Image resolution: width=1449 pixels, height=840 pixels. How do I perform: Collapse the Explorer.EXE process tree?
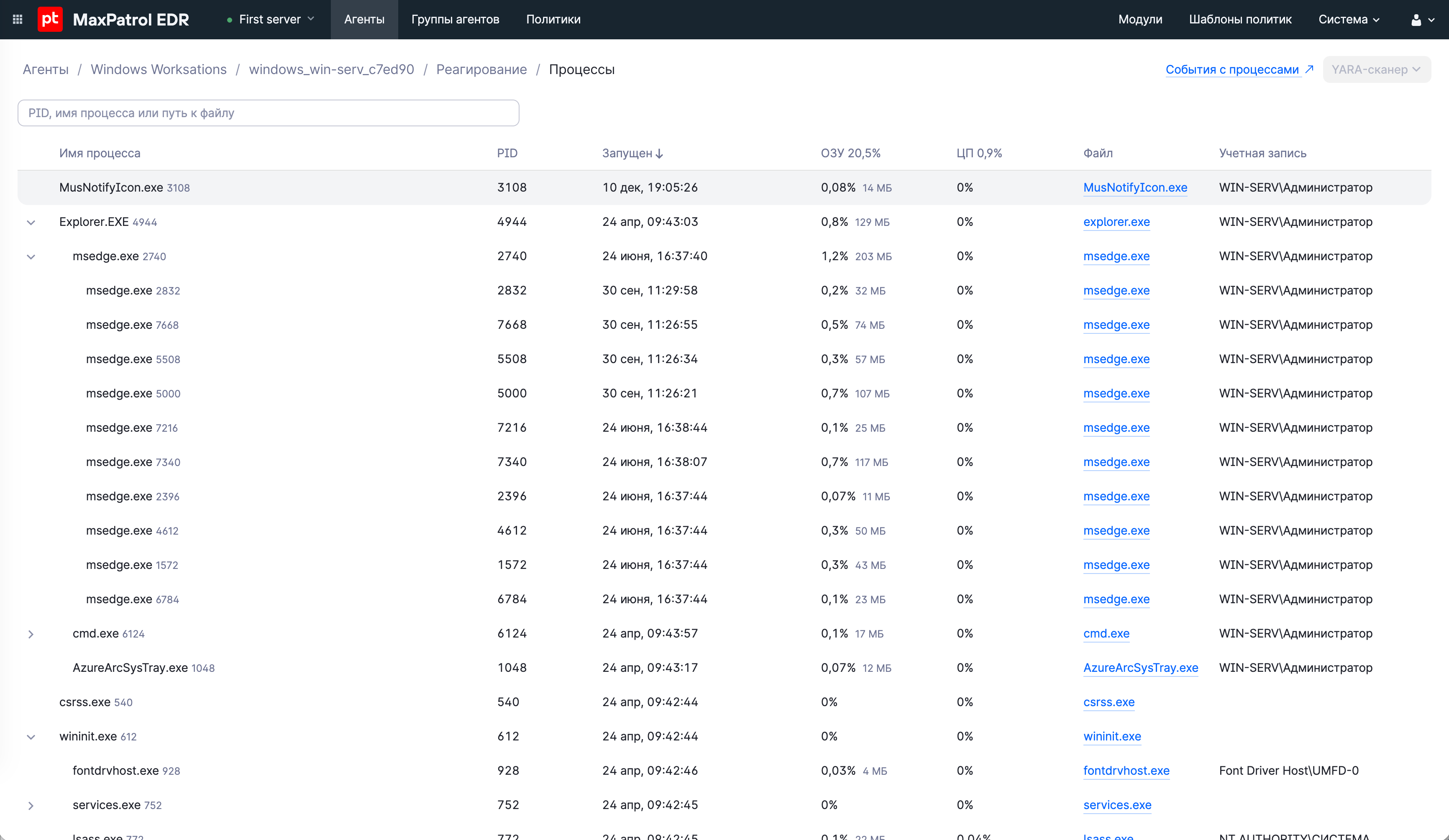pyautogui.click(x=31, y=223)
